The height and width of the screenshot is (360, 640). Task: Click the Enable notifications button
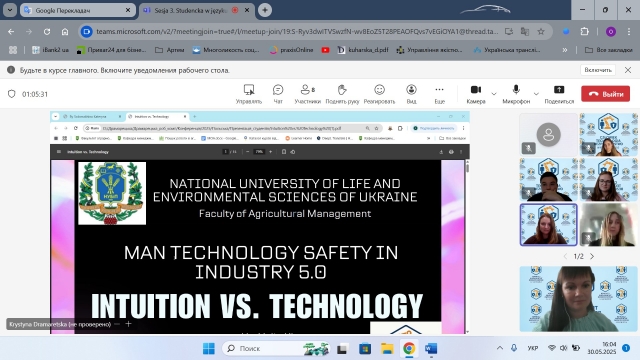(598, 70)
